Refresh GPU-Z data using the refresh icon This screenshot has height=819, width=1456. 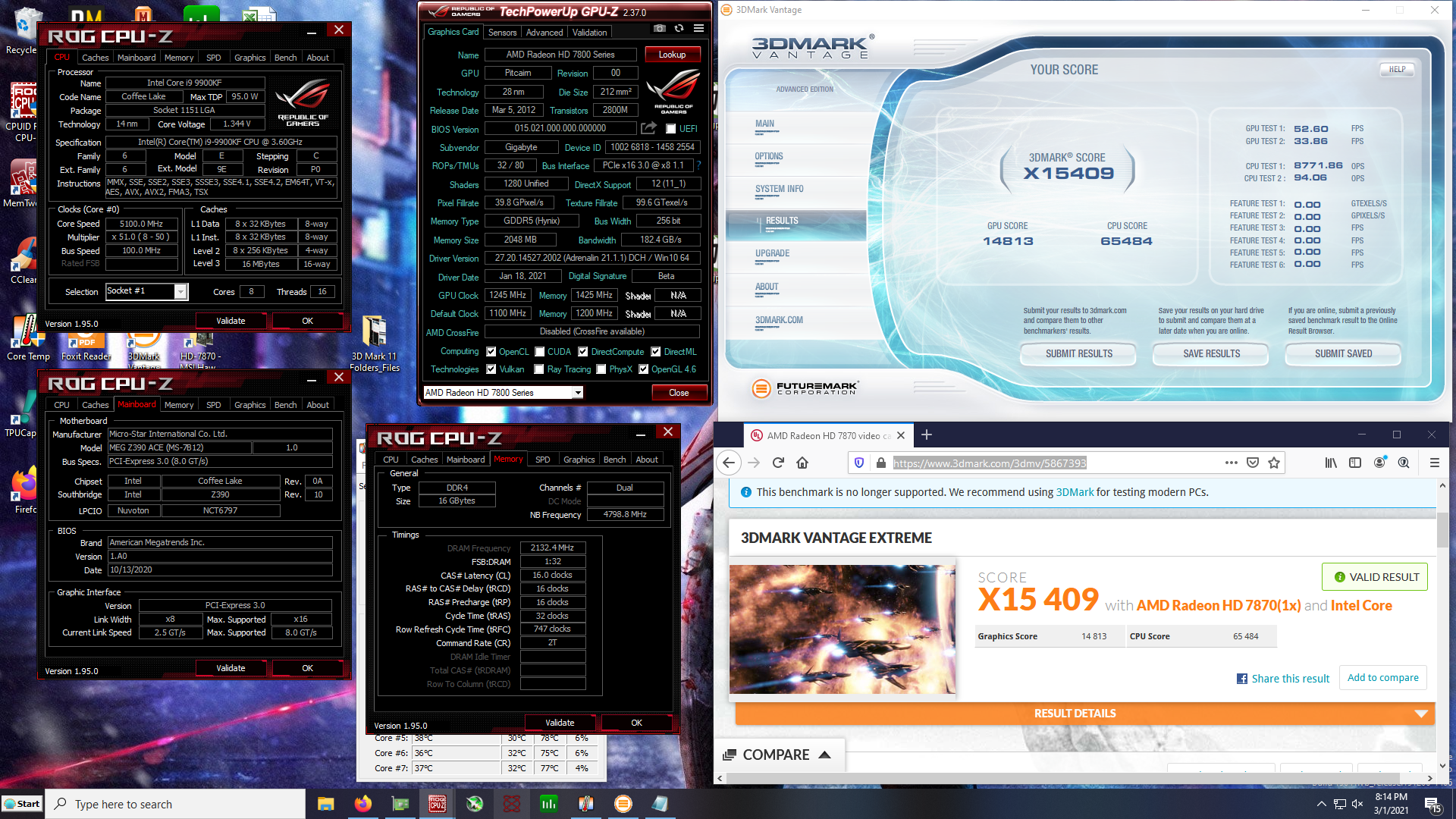pyautogui.click(x=679, y=29)
